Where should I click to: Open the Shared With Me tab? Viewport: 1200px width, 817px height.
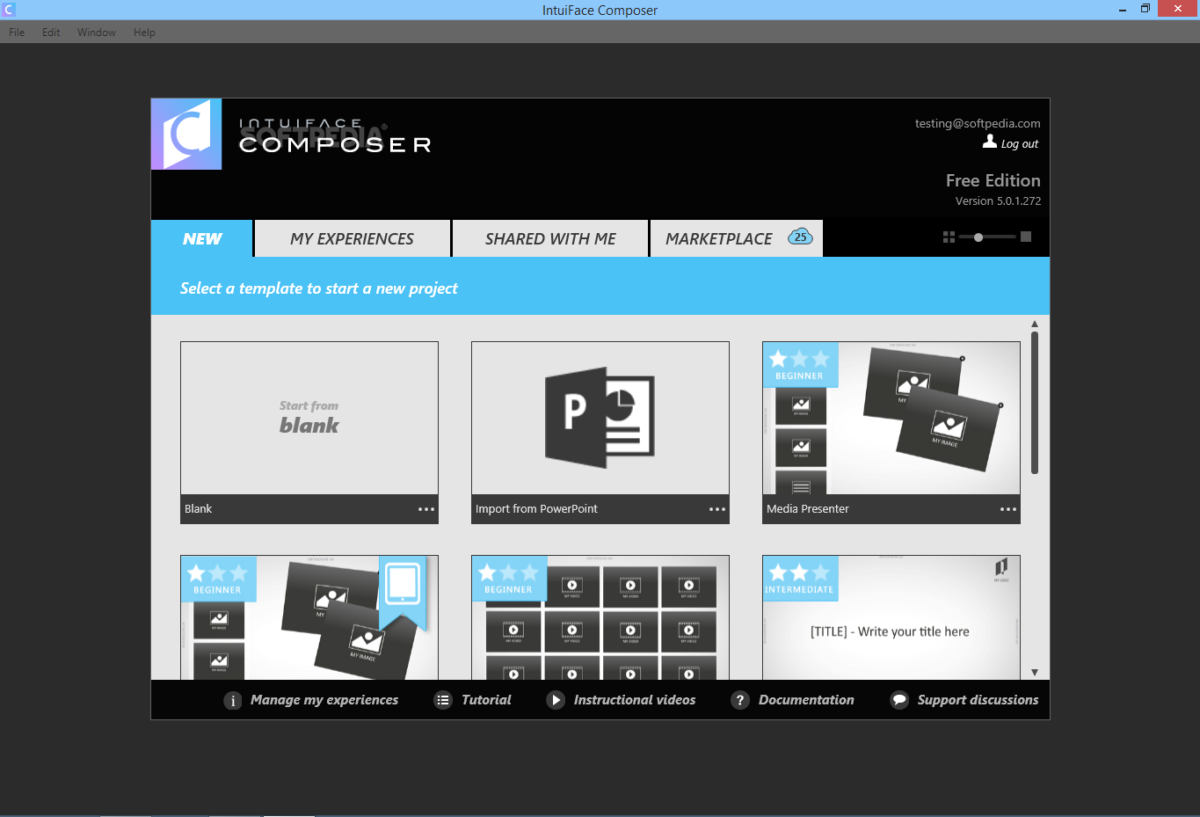550,239
